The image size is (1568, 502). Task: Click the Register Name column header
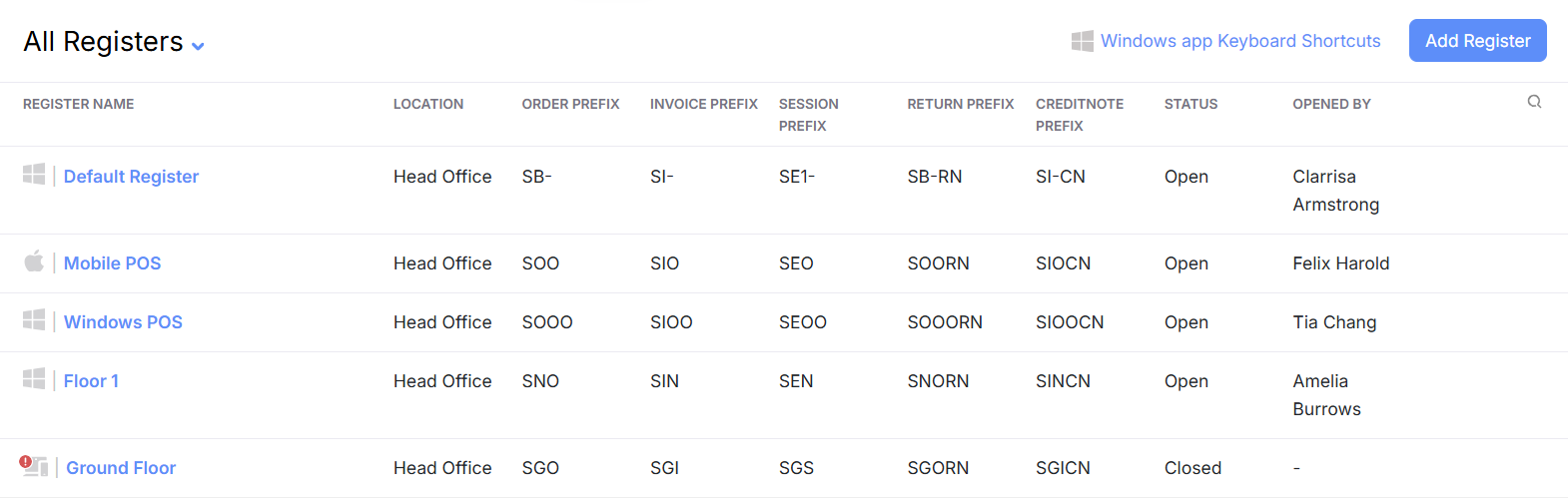pyautogui.click(x=78, y=104)
